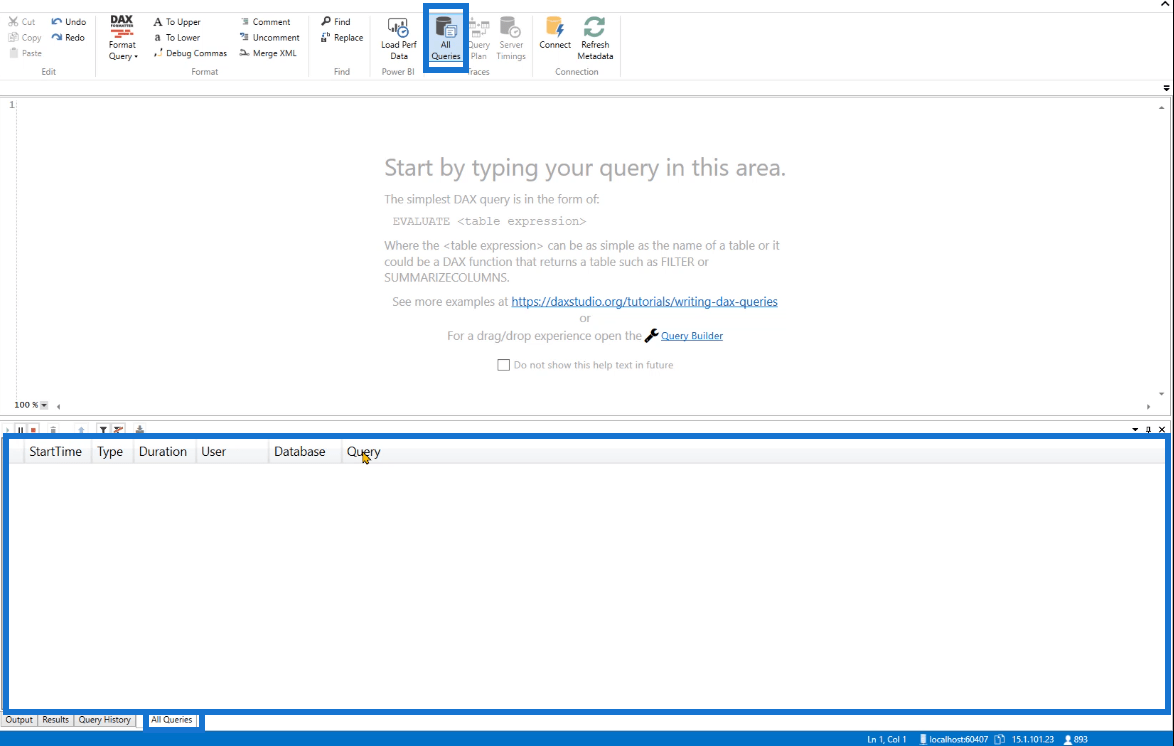Sort by the Query column header
Screen dimensions: 1174x746
(363, 452)
